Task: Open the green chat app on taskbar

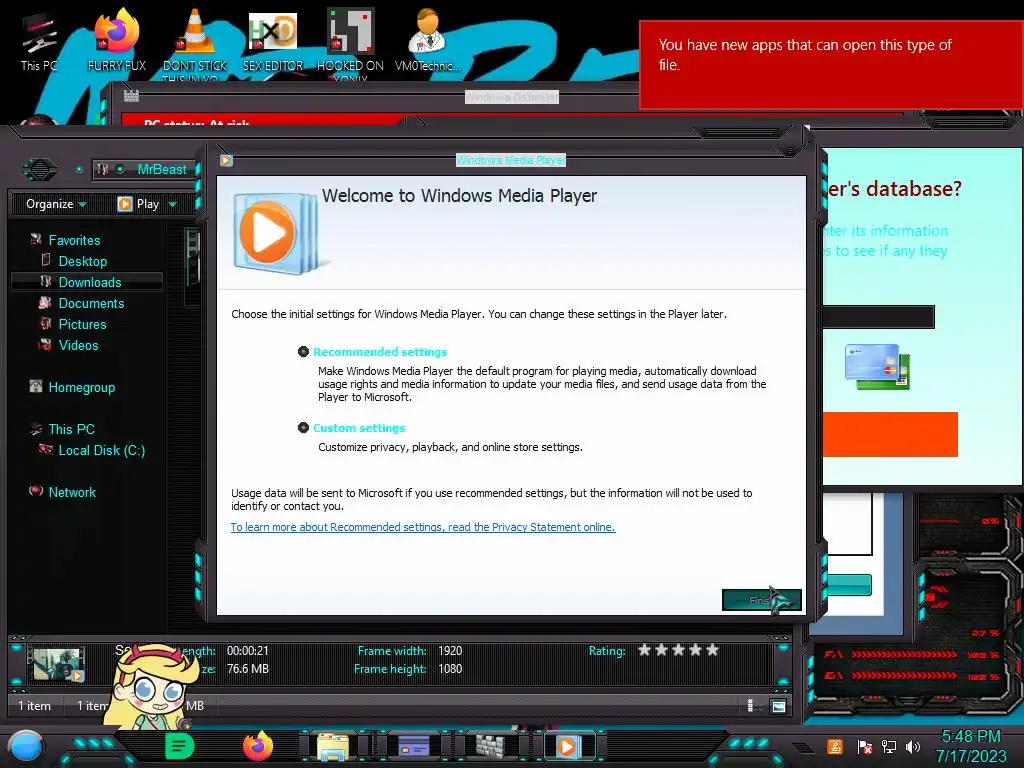Action: (180, 746)
